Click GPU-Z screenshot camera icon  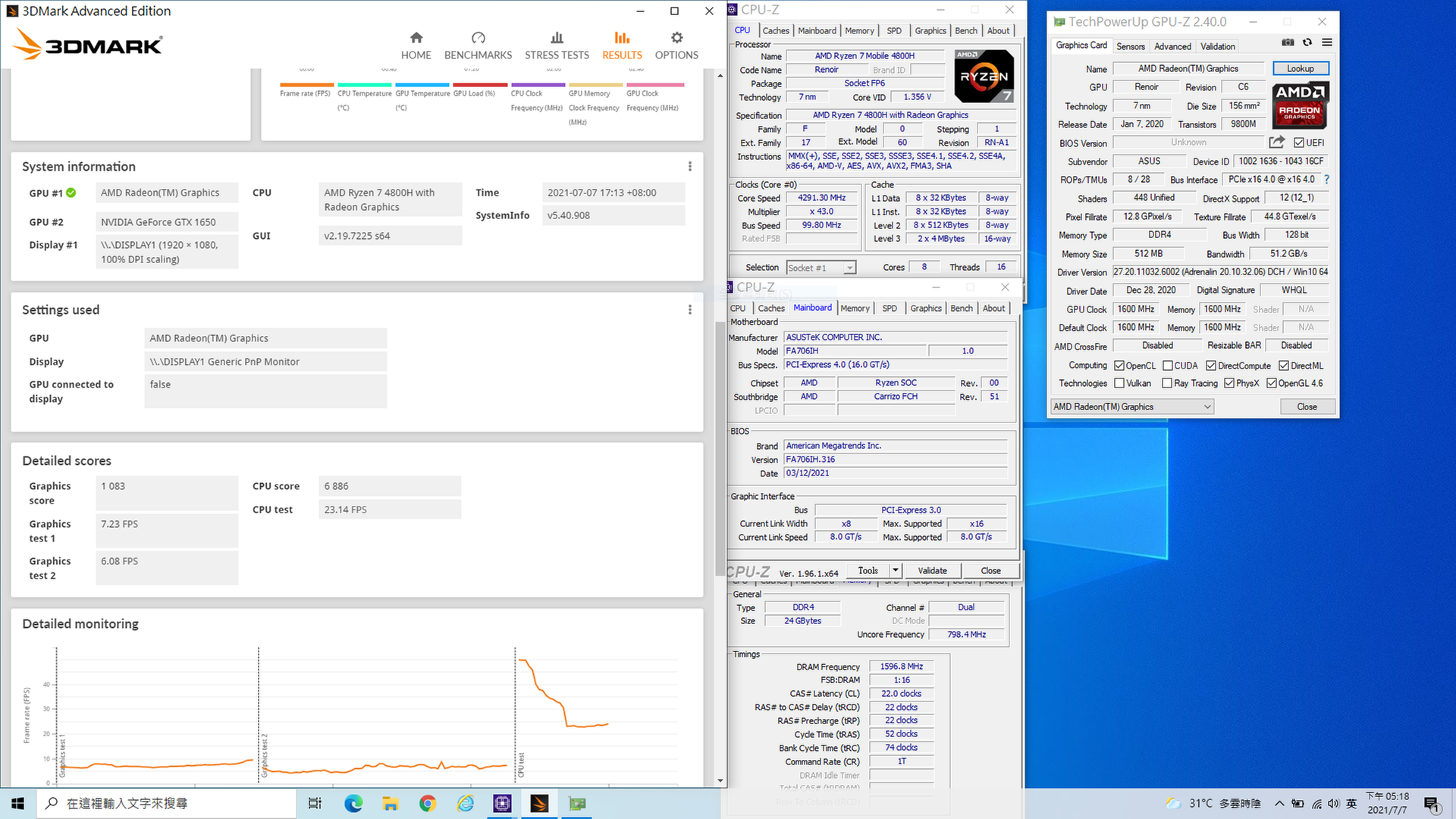coord(1288,42)
